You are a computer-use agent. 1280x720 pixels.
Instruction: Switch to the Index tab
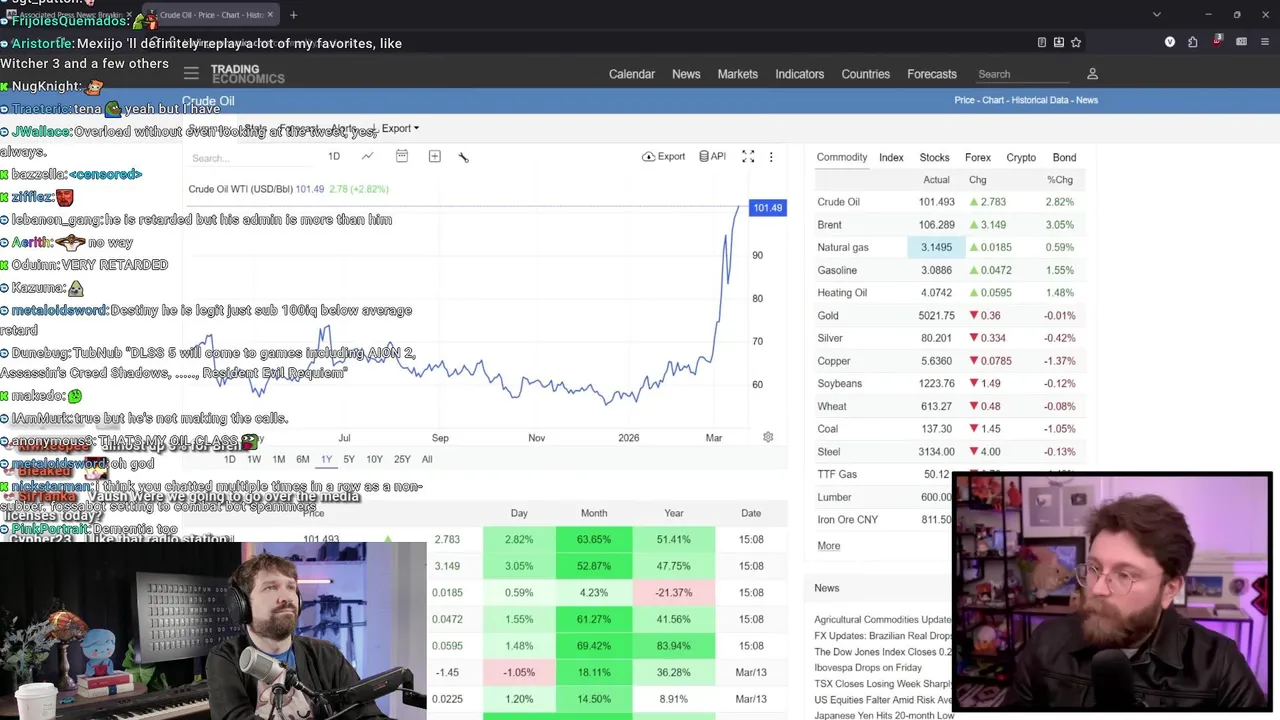point(891,157)
